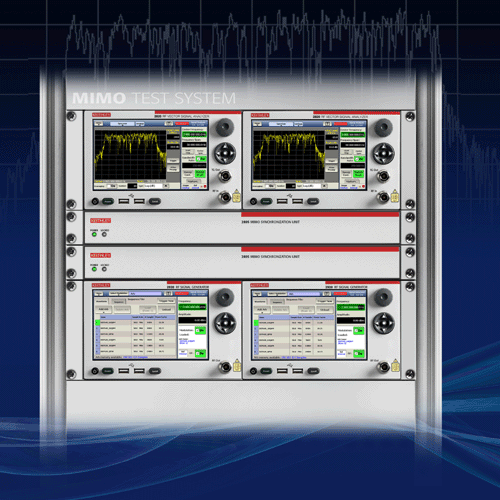Push the left generator navigation pad center

click(225, 323)
